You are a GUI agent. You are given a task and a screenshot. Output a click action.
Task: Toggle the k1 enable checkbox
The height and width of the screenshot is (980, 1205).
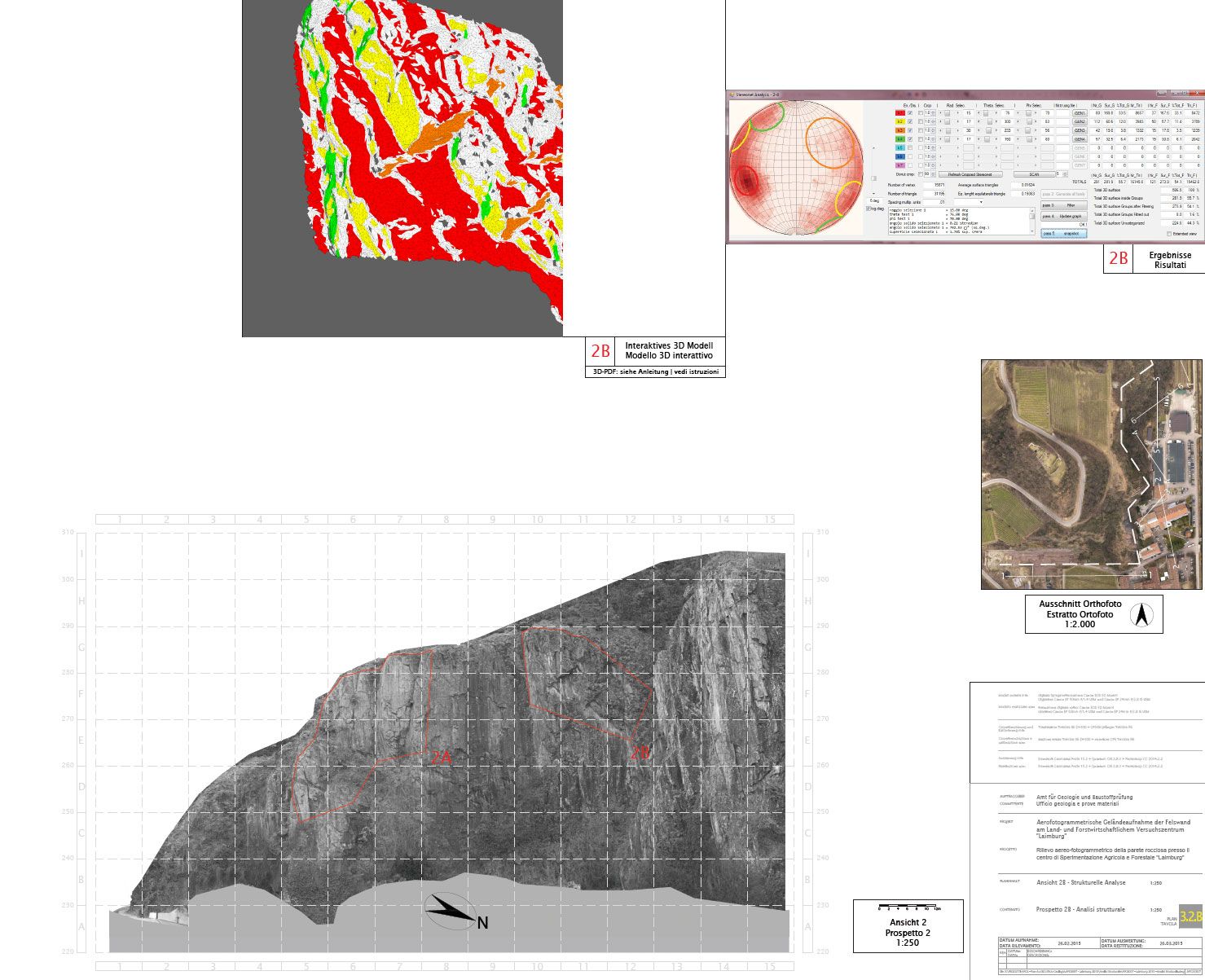[x=911, y=113]
